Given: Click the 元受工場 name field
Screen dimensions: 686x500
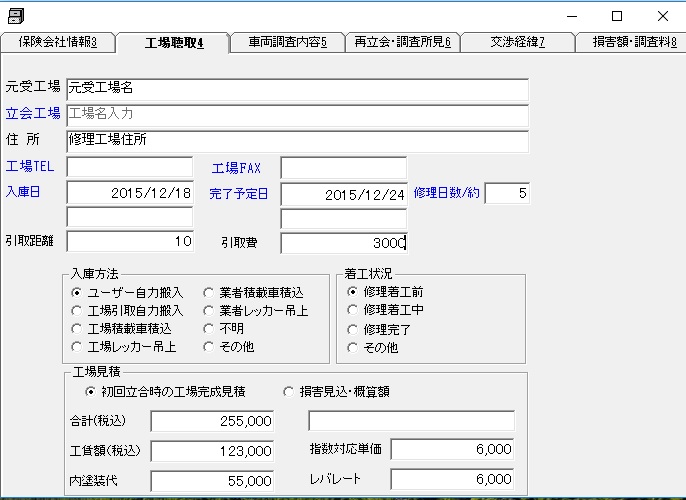Looking at the screenshot, I should pyautogui.click(x=297, y=90).
